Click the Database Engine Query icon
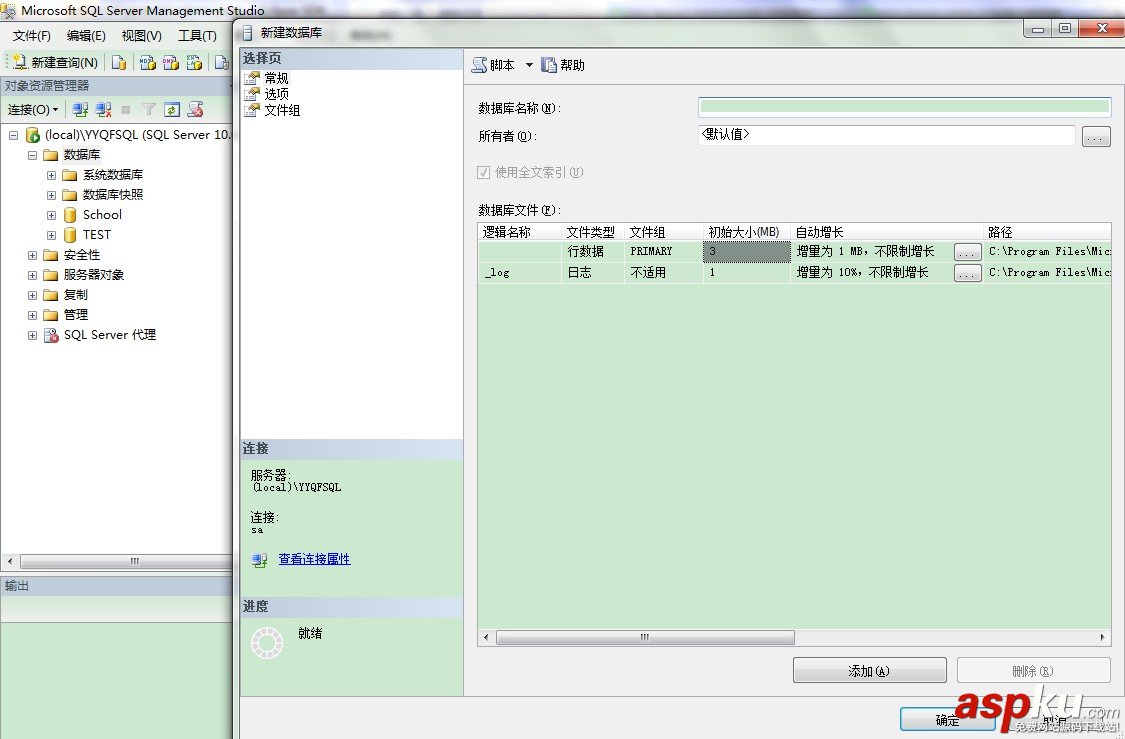Image resolution: width=1125 pixels, height=739 pixels. coord(119,62)
